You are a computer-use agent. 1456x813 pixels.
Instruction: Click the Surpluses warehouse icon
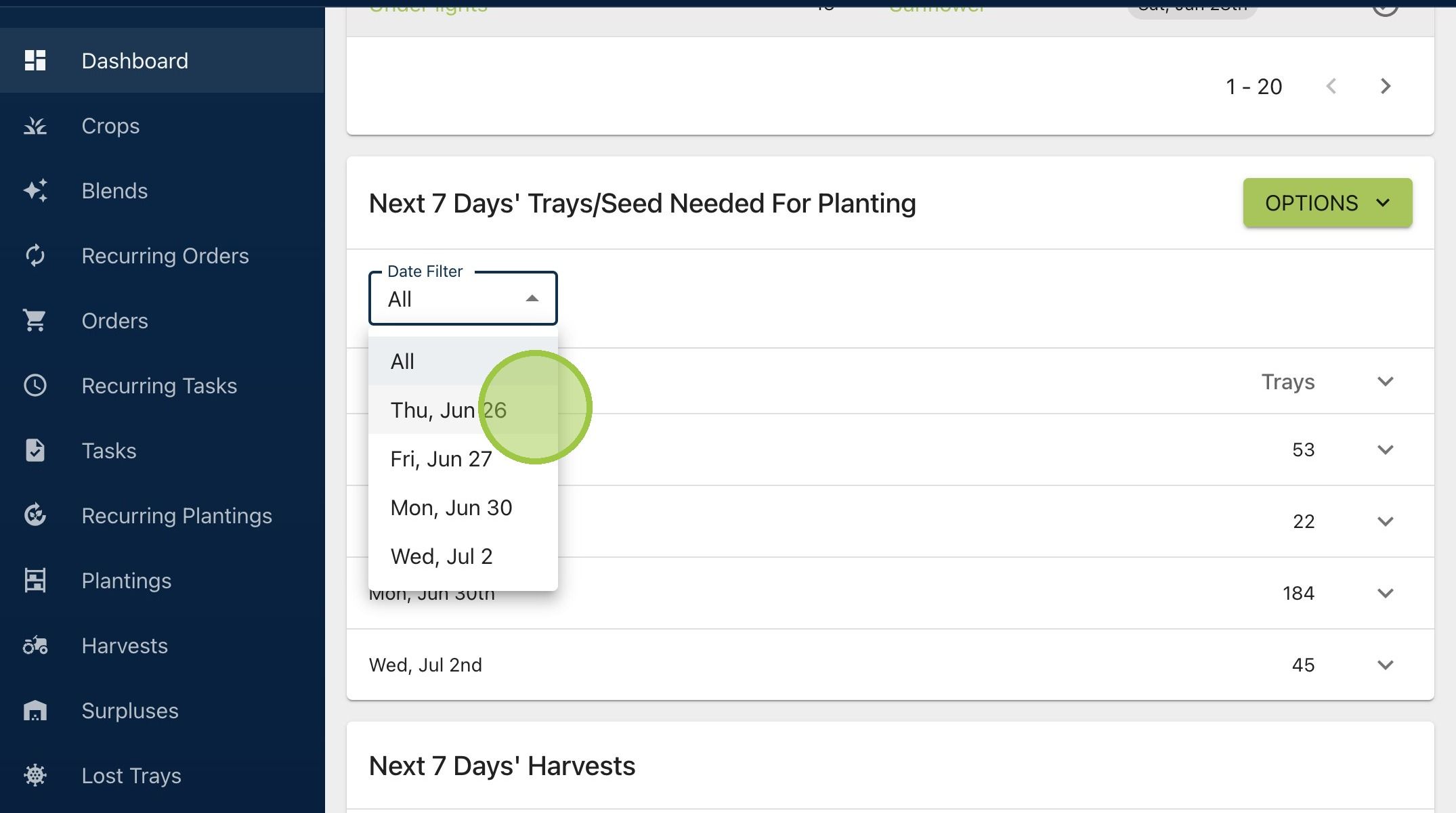tap(35, 710)
